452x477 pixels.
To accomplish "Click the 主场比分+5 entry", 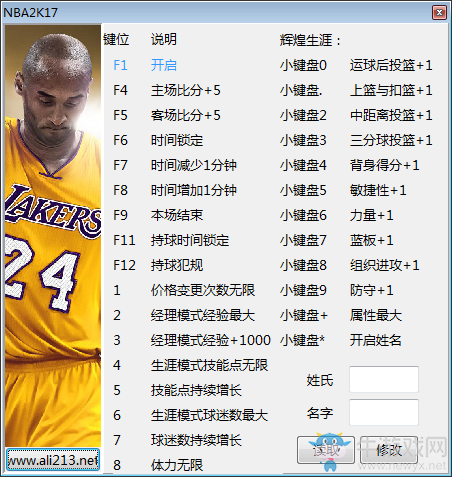I will coord(186,90).
